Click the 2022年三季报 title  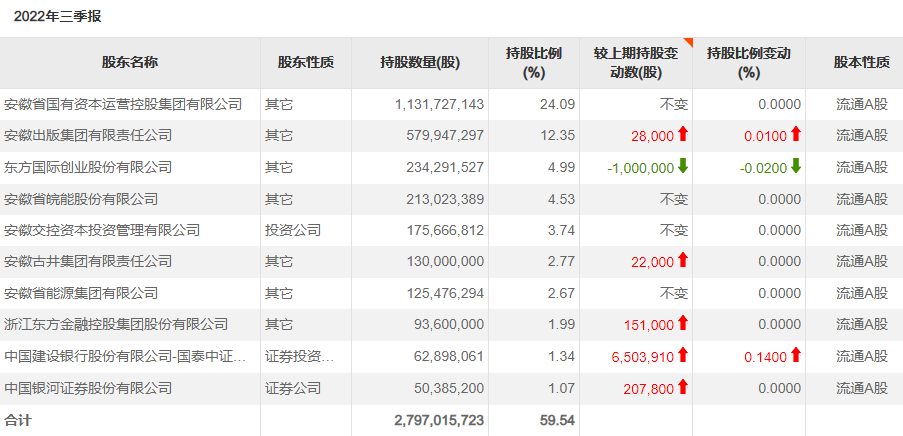pyautogui.click(x=58, y=17)
